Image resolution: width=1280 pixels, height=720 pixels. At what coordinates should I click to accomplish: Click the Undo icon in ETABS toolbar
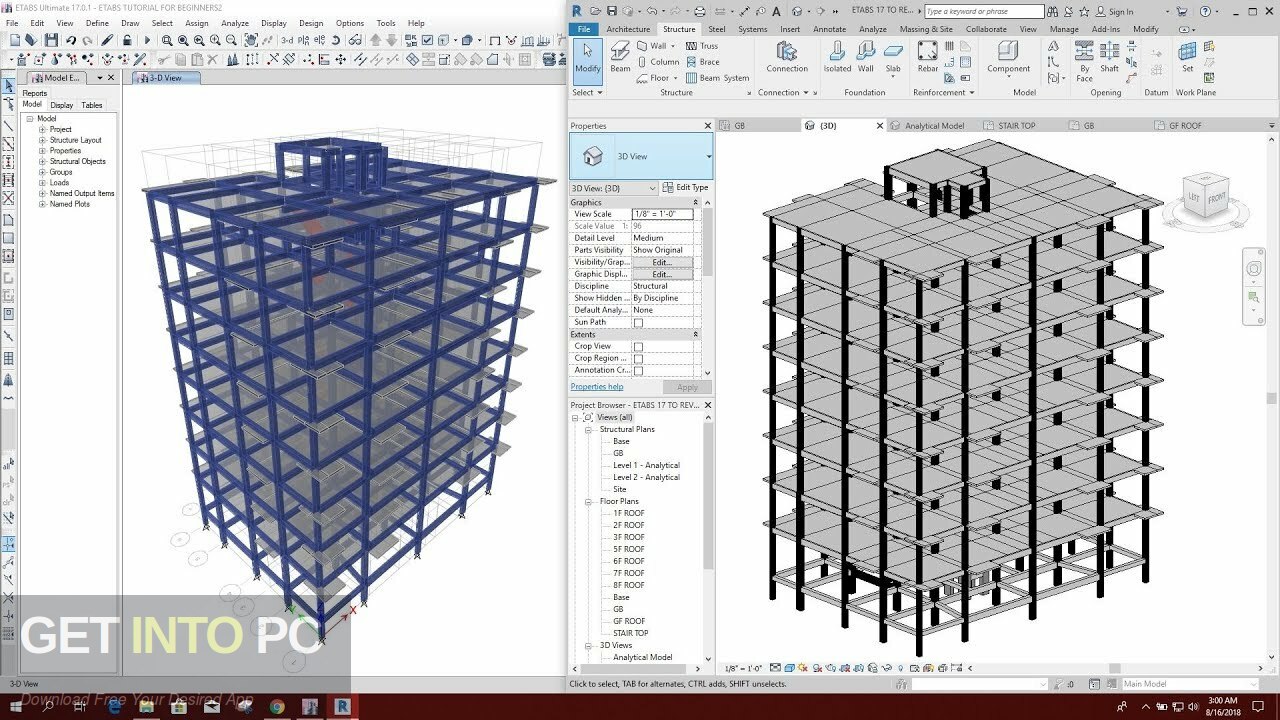coord(71,40)
